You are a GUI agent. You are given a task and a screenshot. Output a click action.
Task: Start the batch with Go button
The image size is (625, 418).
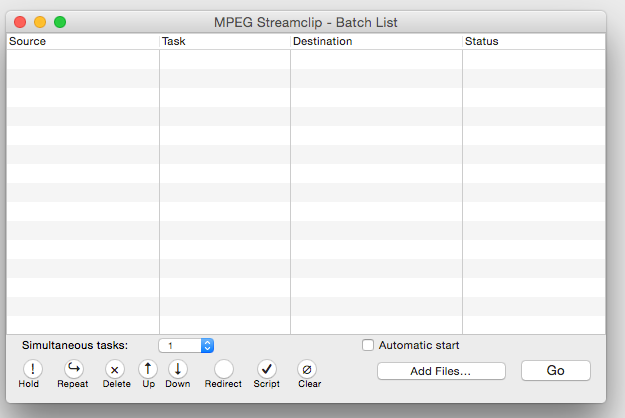(556, 371)
